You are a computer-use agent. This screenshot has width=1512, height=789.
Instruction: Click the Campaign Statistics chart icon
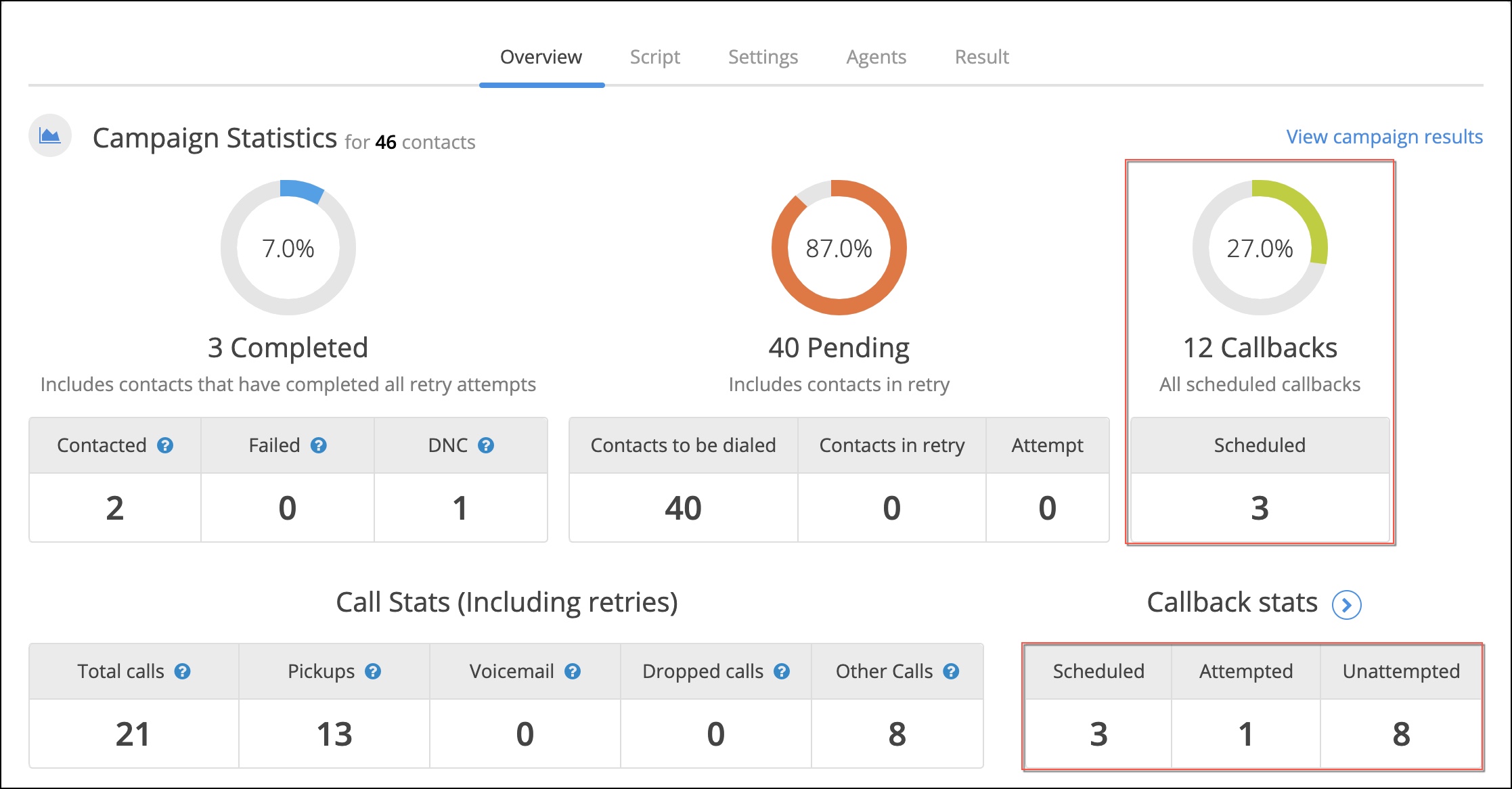click(50, 136)
